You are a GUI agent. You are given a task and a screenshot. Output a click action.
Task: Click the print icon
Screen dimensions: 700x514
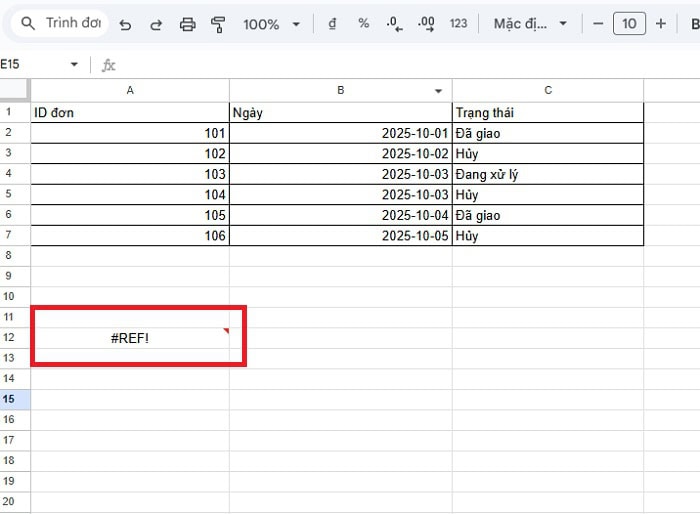[187, 25]
